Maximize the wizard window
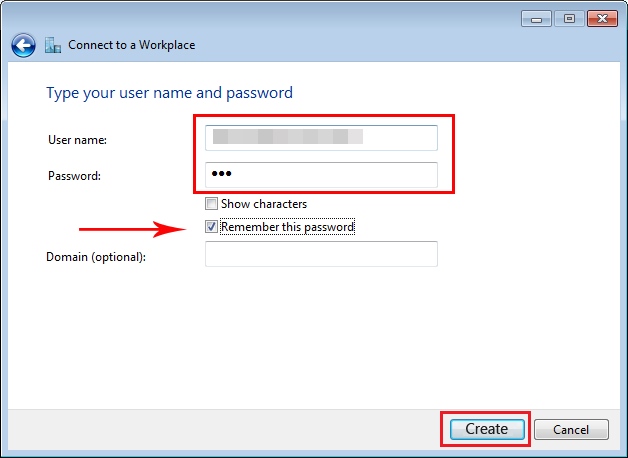This screenshot has width=628, height=458. [569, 19]
